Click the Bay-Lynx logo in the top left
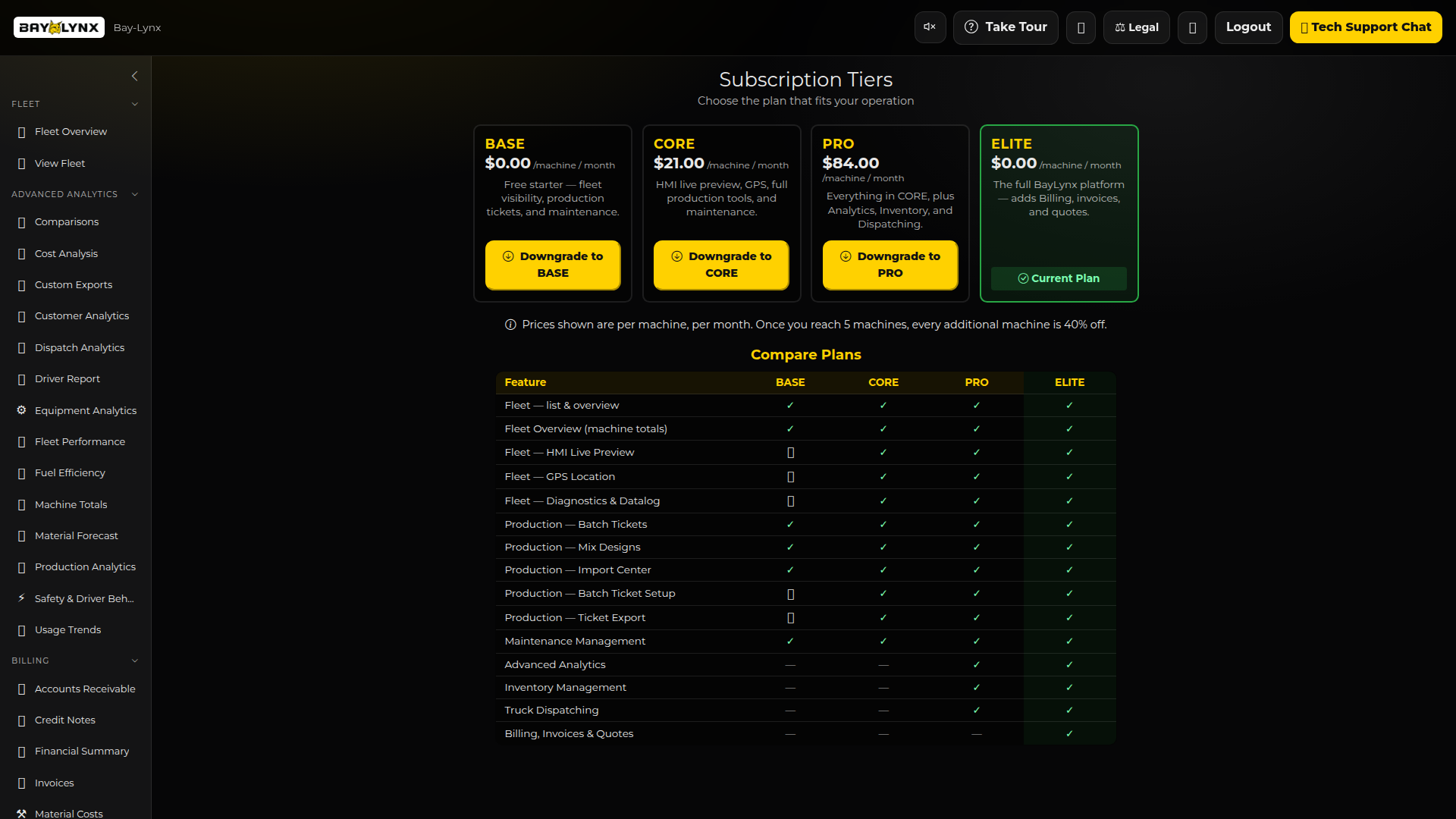 point(58,27)
